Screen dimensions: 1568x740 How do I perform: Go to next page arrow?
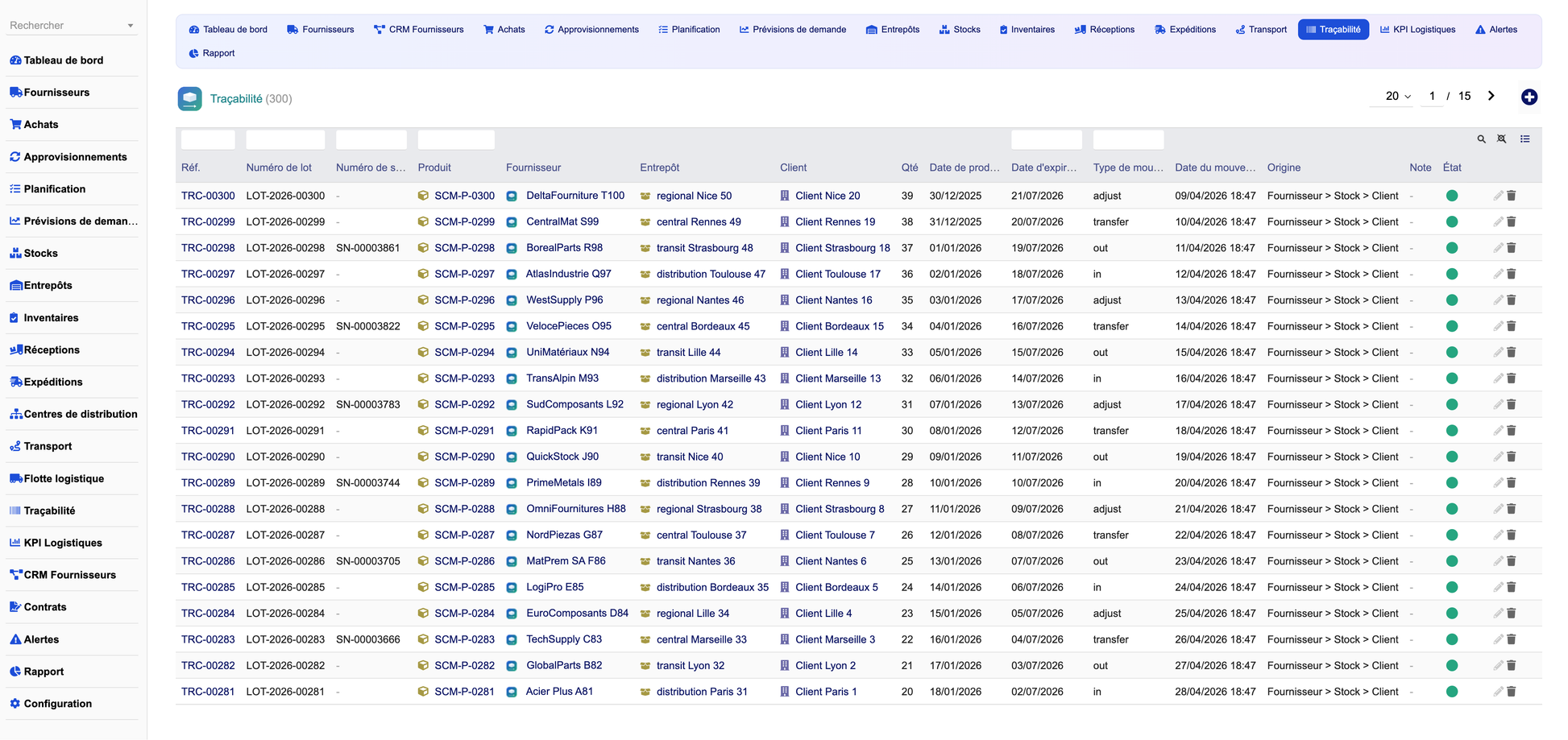pyautogui.click(x=1491, y=96)
